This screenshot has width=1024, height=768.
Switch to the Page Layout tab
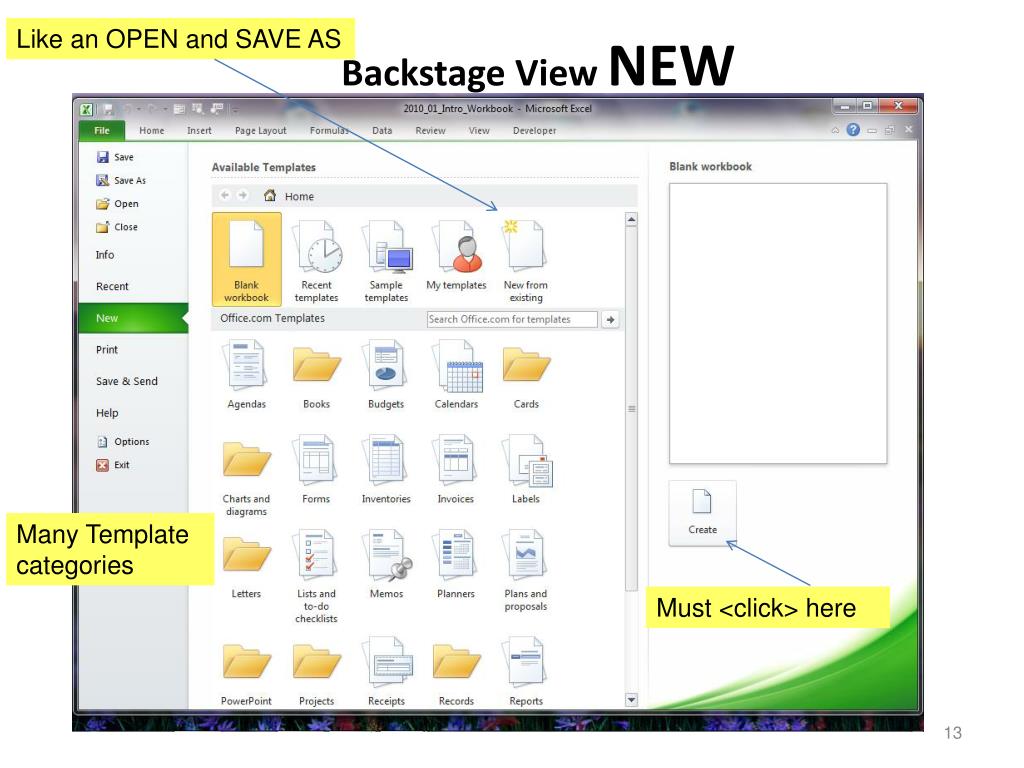(261, 131)
